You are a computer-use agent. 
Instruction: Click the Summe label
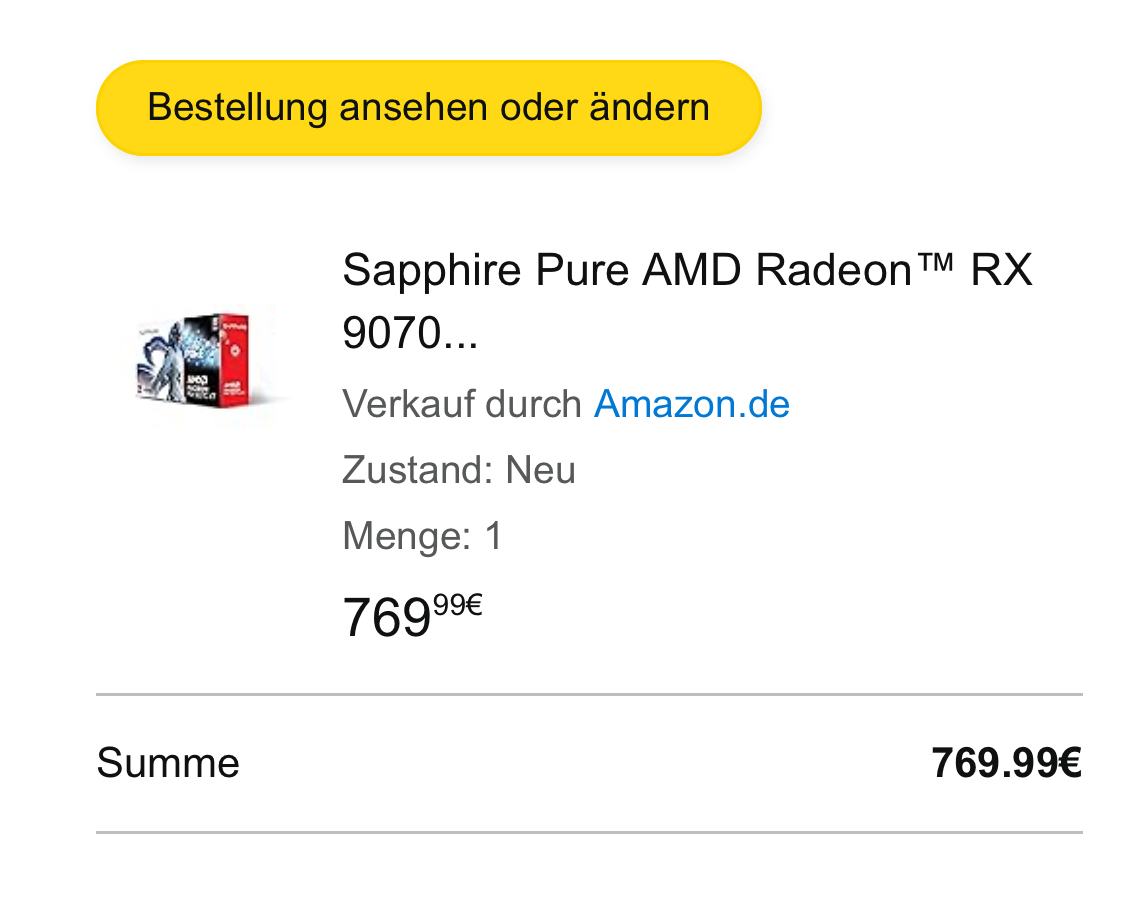[x=168, y=763]
